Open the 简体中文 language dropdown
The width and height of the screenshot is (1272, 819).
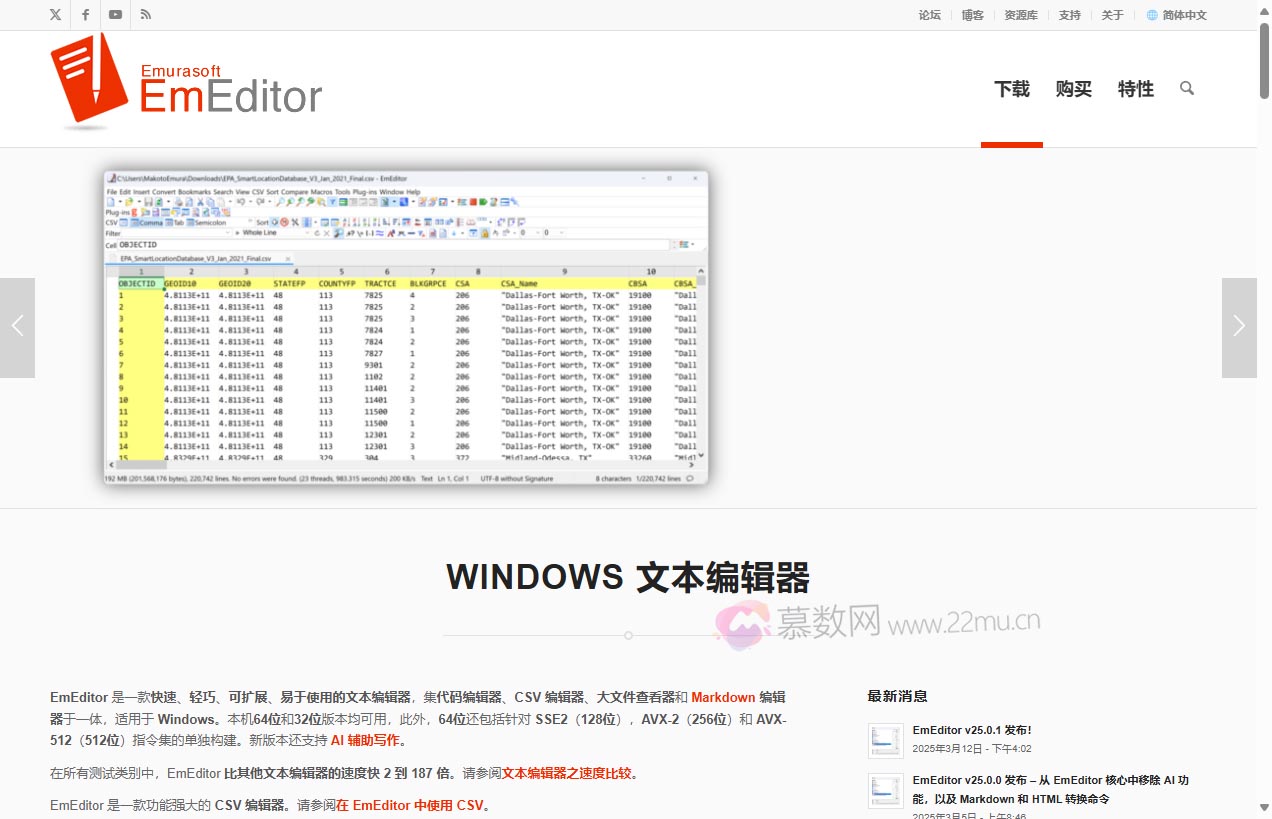click(1176, 15)
